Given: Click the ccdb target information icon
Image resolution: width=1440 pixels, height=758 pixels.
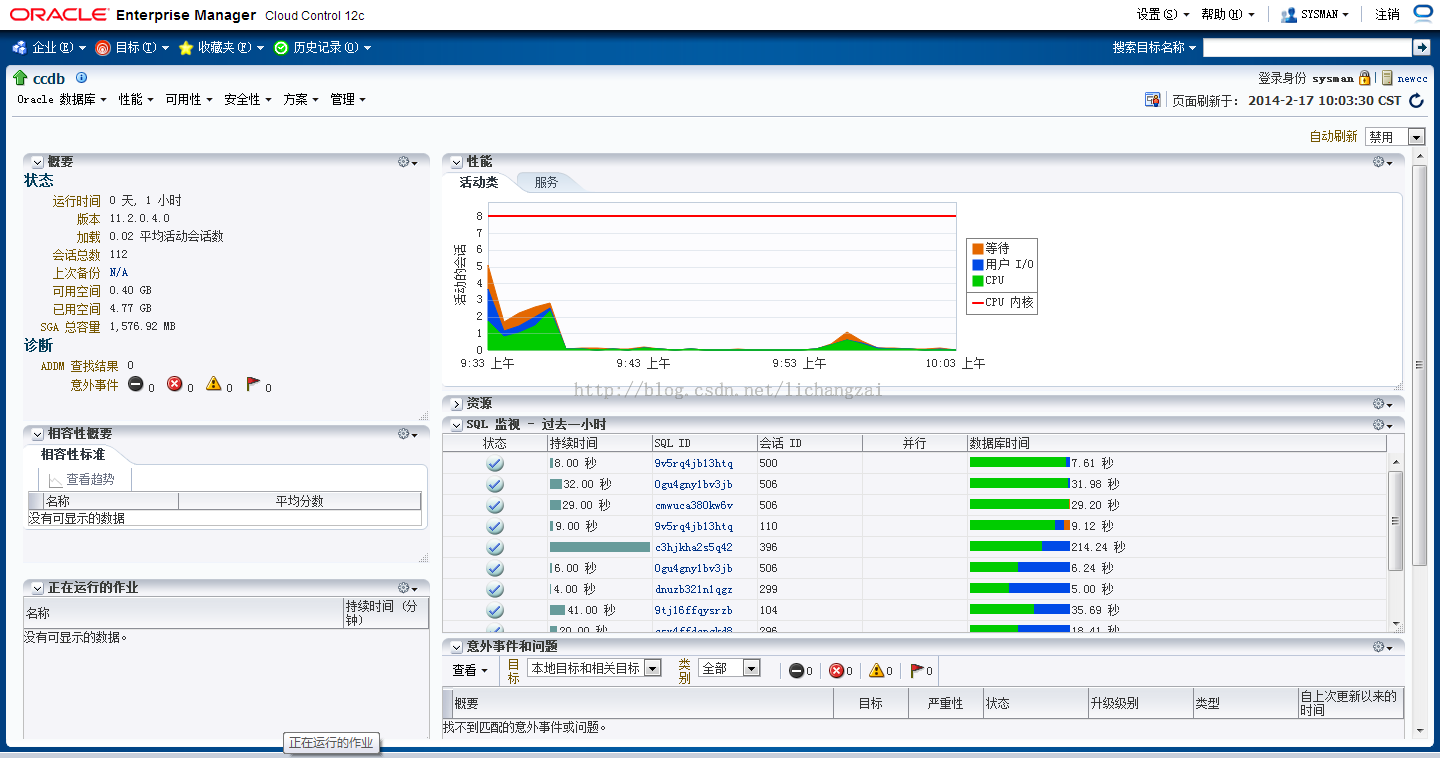Looking at the screenshot, I should click(x=82, y=78).
